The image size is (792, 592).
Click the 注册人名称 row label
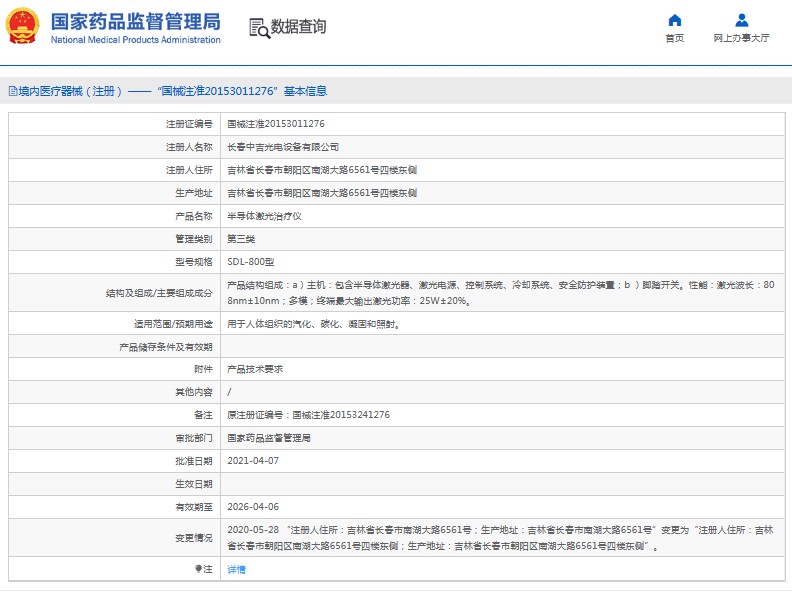click(189, 147)
